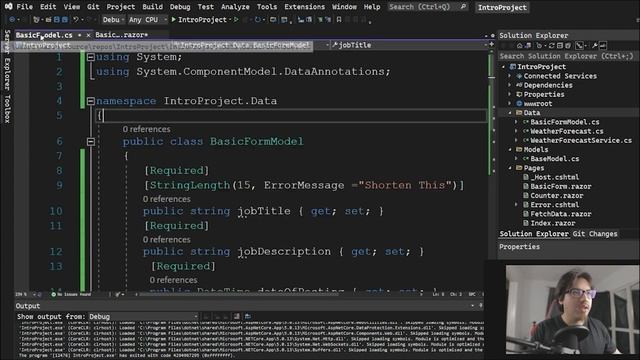640x360 pixels.
Task: Expand the Dependencies tree node
Action: click(510, 85)
